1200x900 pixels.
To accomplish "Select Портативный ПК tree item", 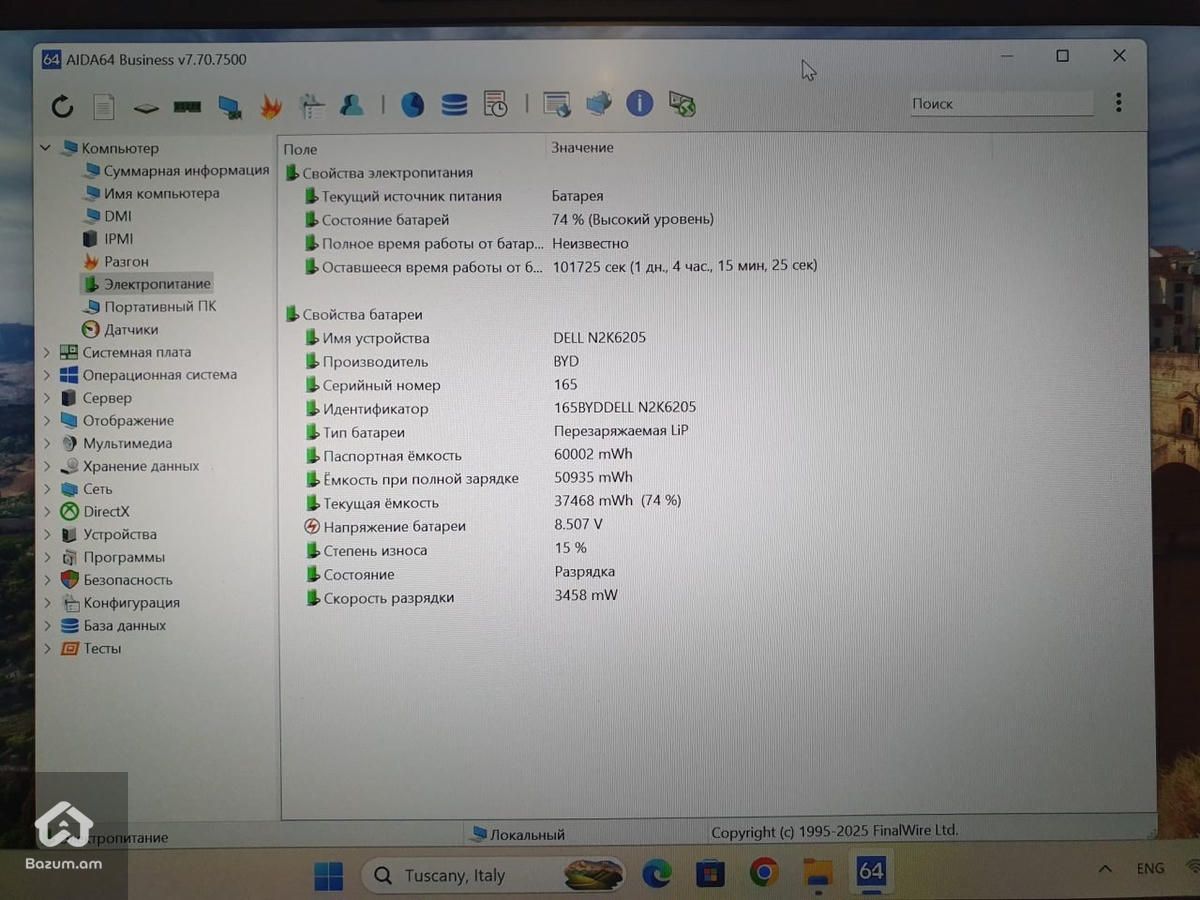I will point(149,307).
